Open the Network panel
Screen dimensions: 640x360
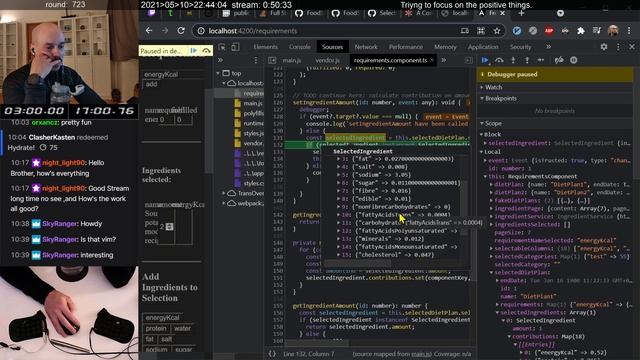point(366,47)
